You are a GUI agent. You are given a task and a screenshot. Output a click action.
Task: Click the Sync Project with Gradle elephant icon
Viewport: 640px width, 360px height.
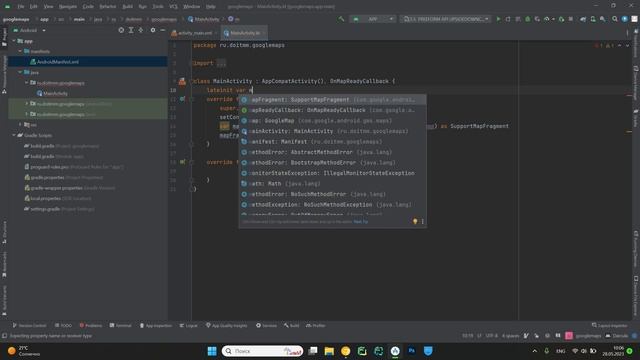click(x=583, y=19)
